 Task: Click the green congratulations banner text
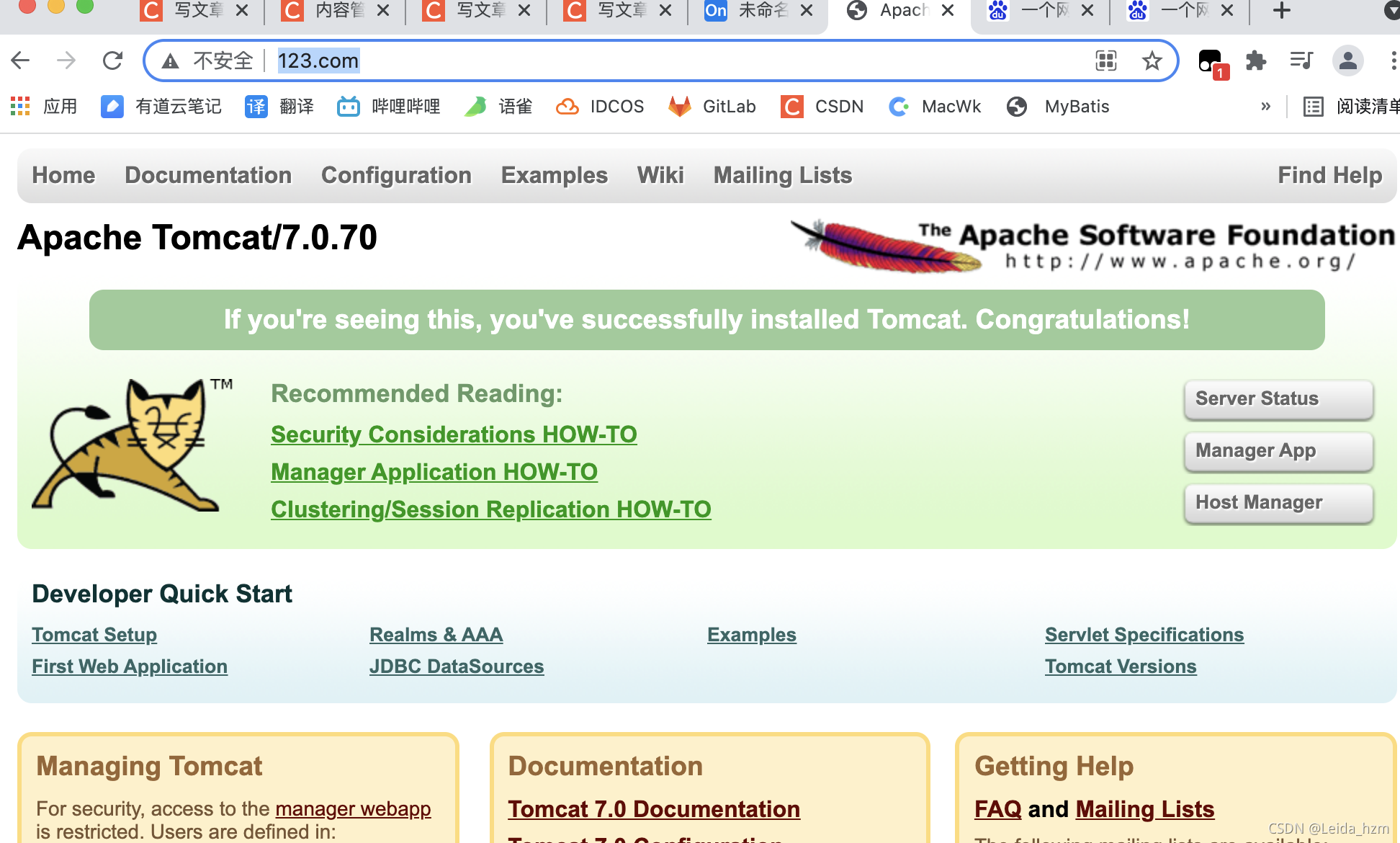point(706,320)
